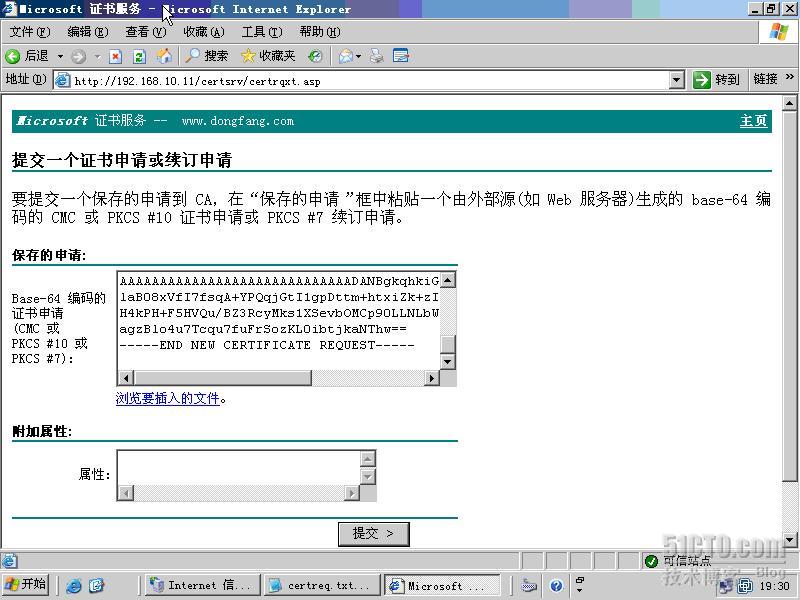Click the request textarea scroll-up arrow
Screen dimensions: 800x600
click(447, 280)
